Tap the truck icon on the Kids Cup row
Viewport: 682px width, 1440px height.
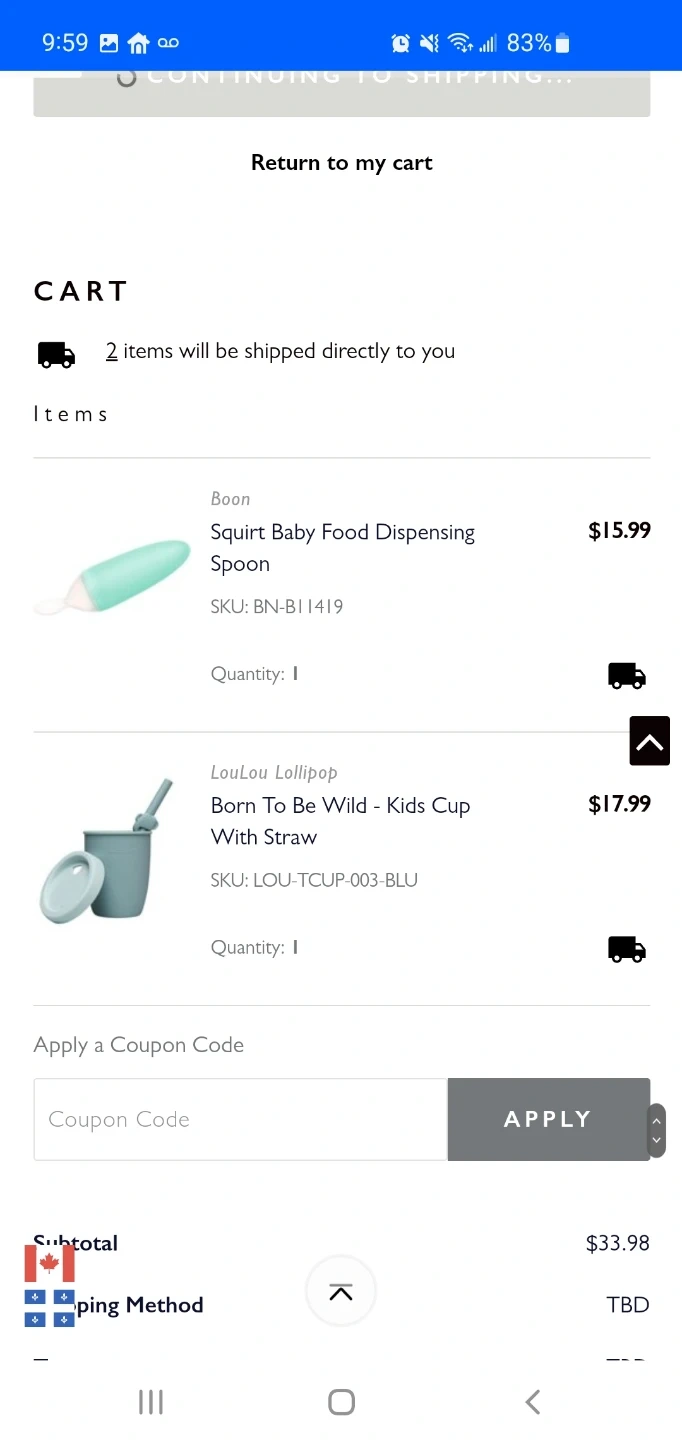click(627, 949)
